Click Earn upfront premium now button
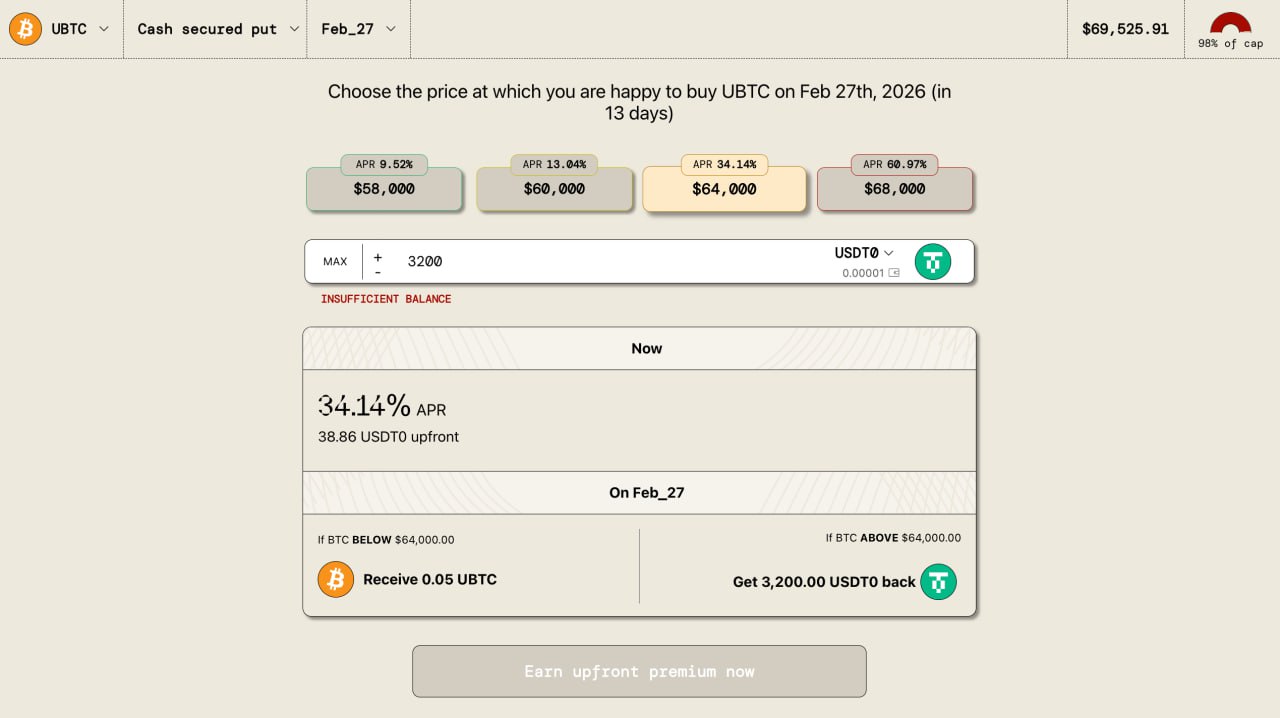This screenshot has width=1280, height=718. 639,671
